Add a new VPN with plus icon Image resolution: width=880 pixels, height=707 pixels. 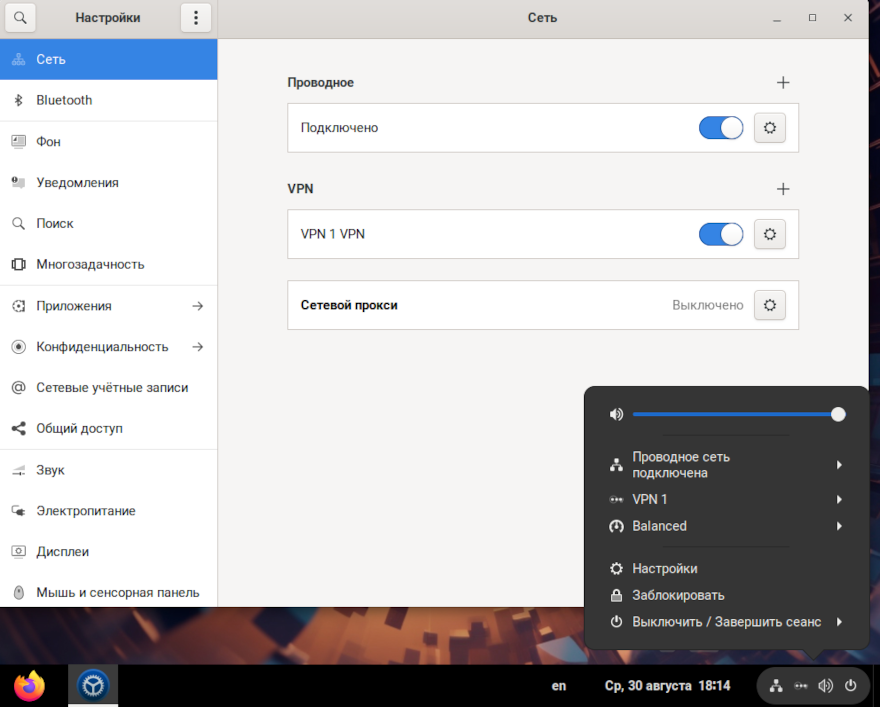click(783, 189)
